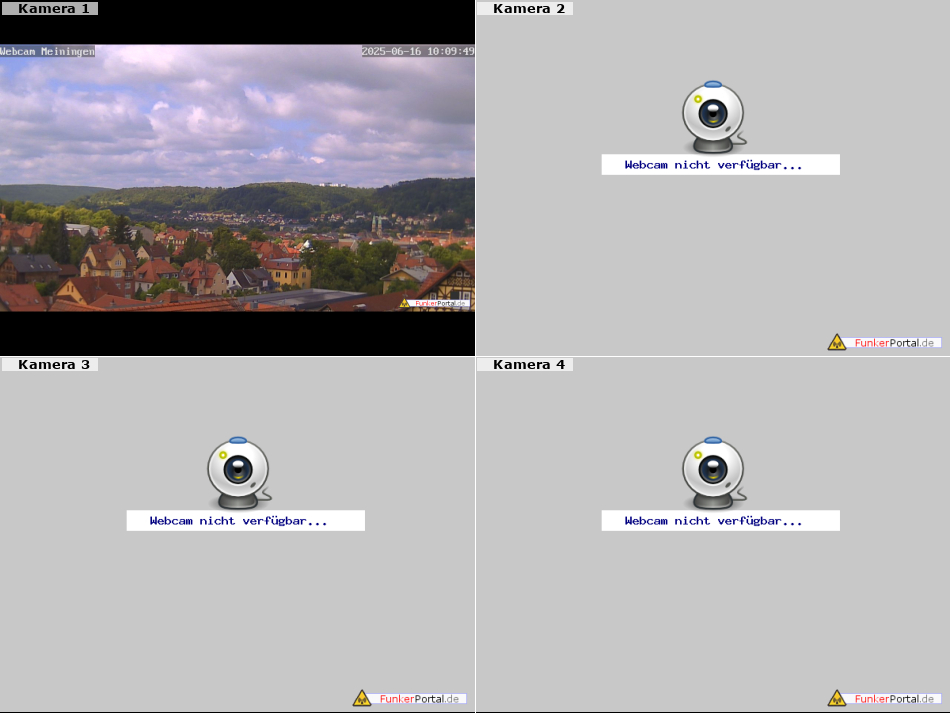Click the Kamera 1 label
Viewport: 950px width, 713px height.
49,8
